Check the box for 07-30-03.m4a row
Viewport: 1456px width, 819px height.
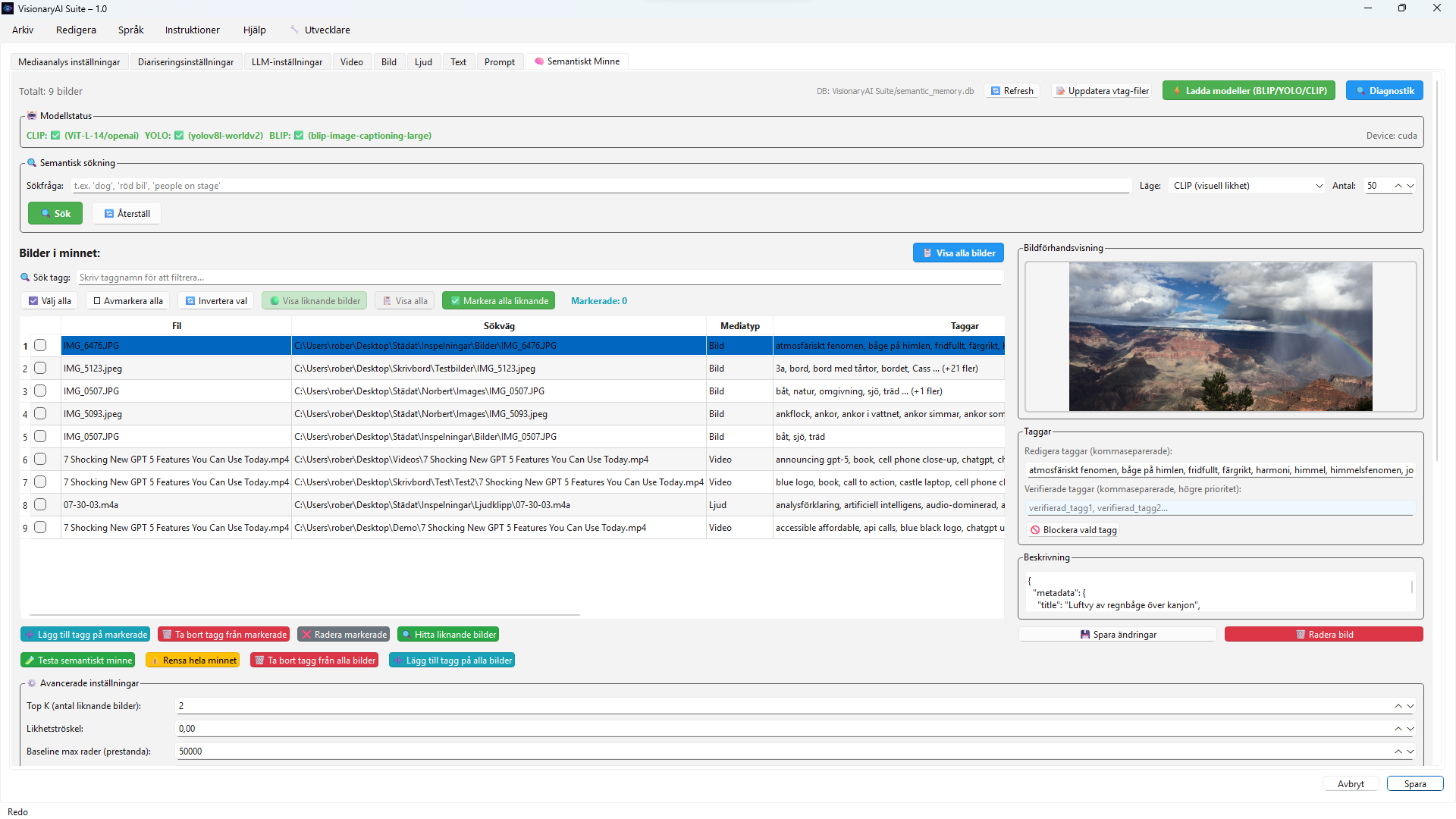(x=40, y=505)
